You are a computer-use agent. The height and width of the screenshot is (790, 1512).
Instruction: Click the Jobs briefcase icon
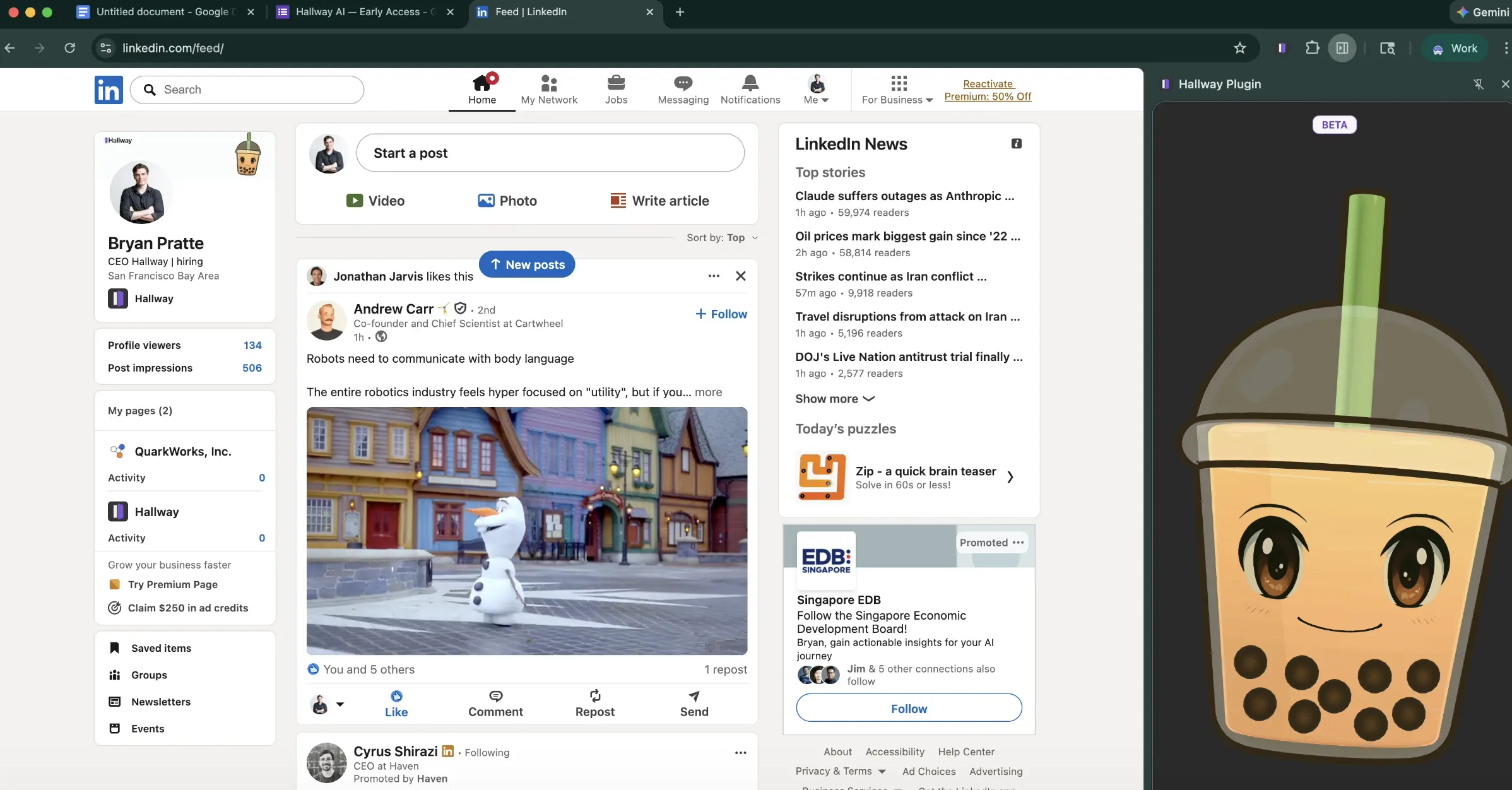pos(616,83)
